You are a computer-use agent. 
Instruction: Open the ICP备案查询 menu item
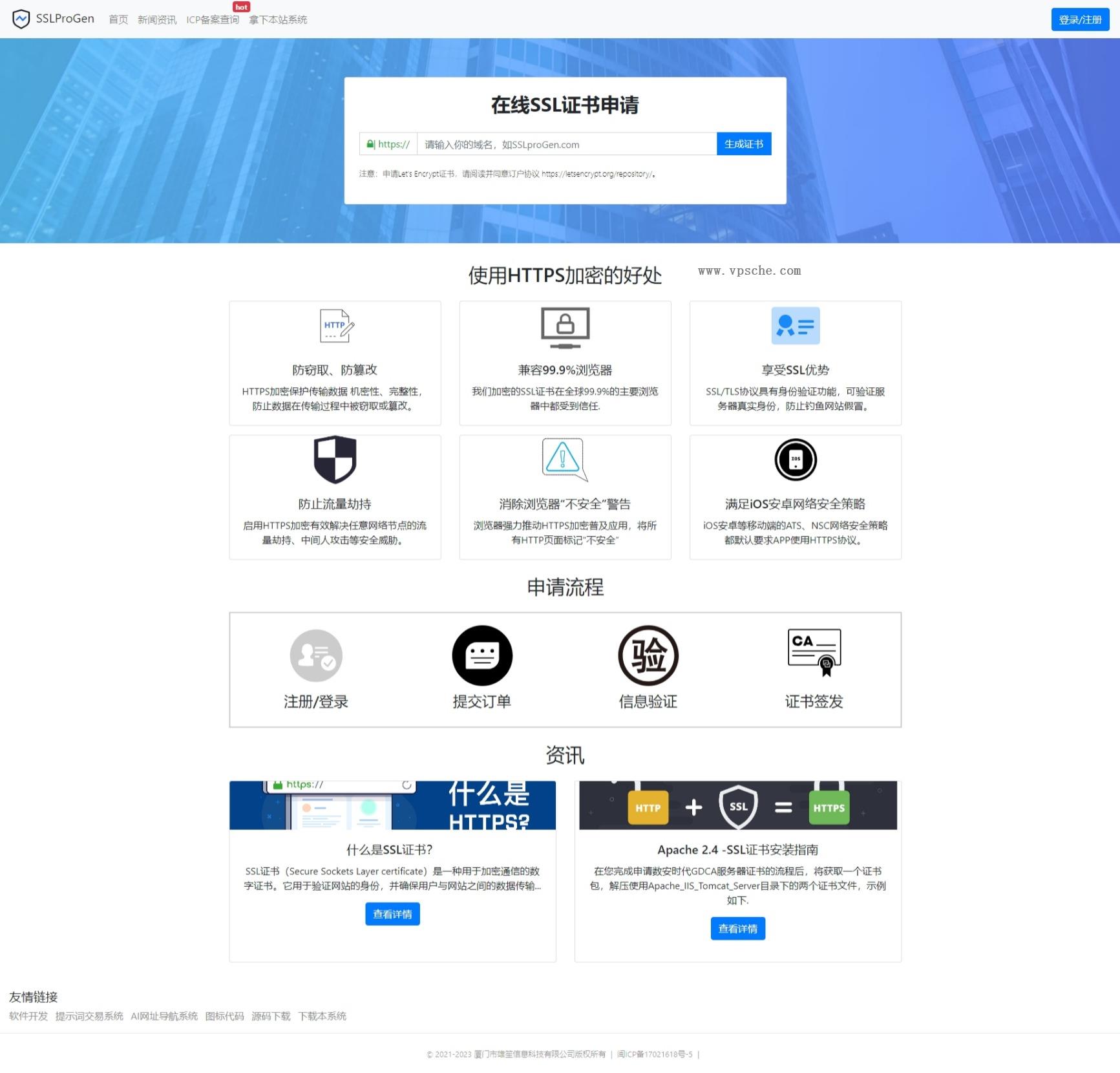click(212, 20)
